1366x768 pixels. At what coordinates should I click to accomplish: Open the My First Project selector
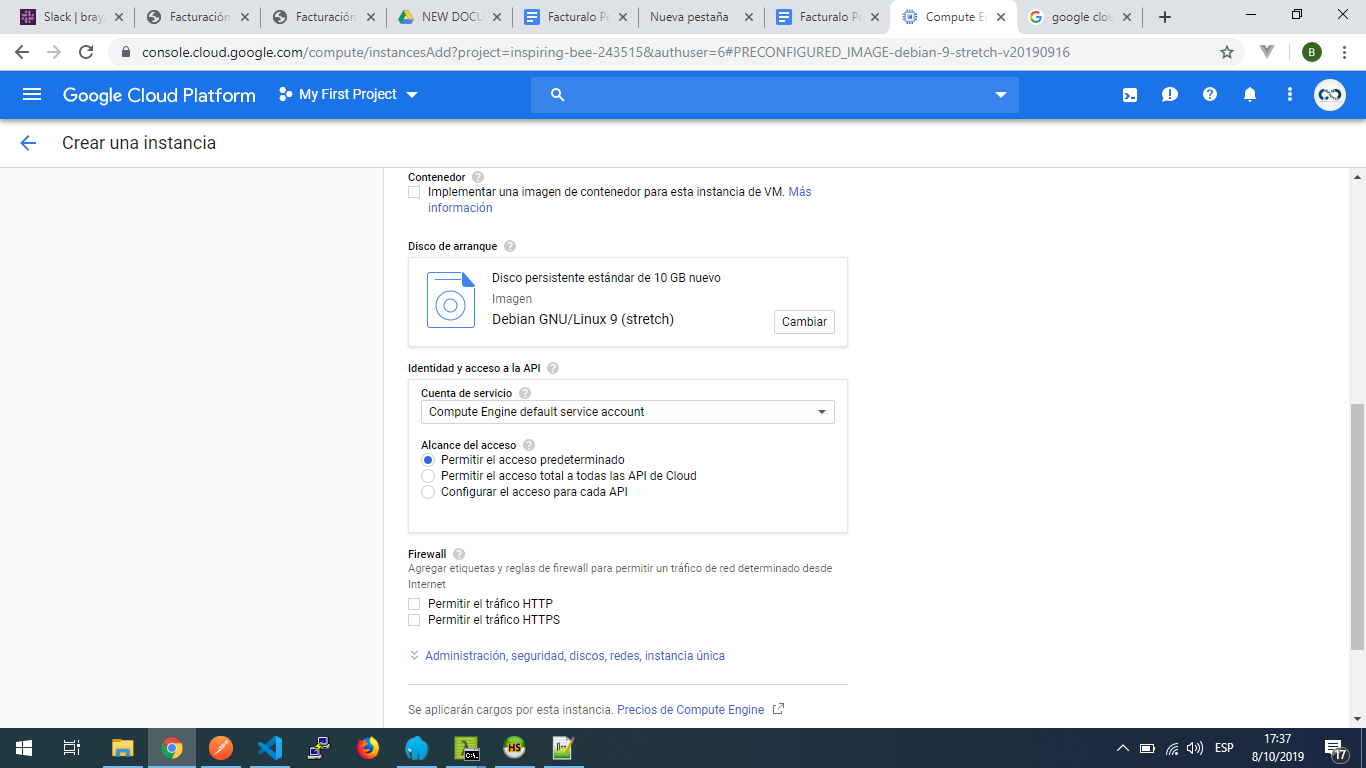point(348,95)
